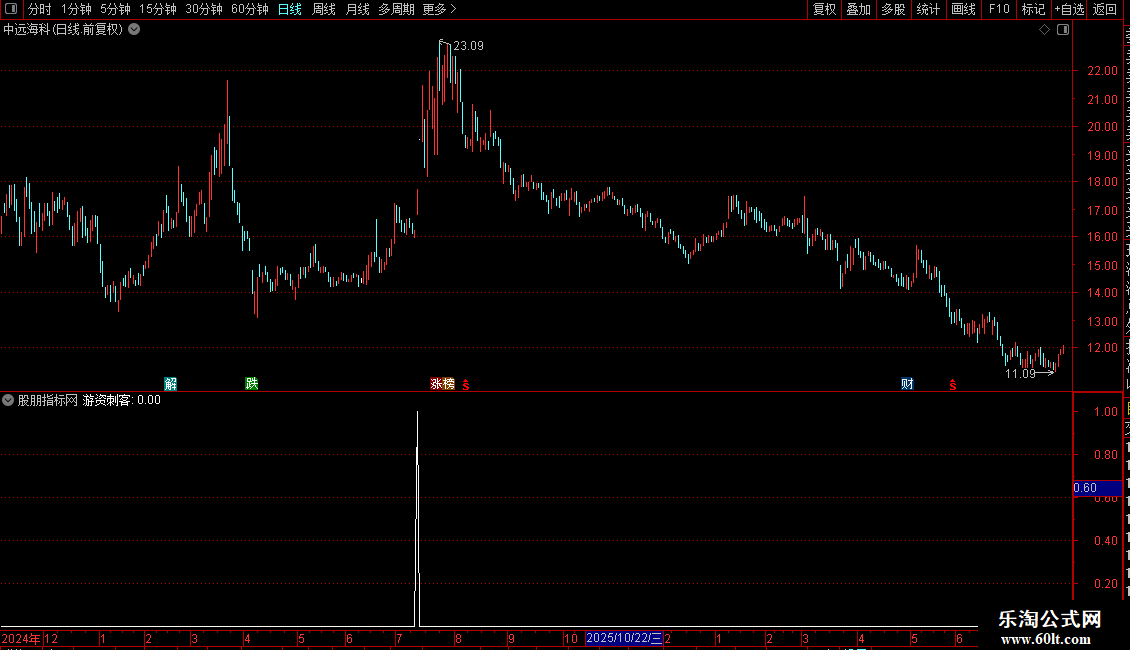This screenshot has width=1130, height=650.
Task: Toggle the sidebar panel icon at top-left
Action: pyautogui.click(x=11, y=9)
